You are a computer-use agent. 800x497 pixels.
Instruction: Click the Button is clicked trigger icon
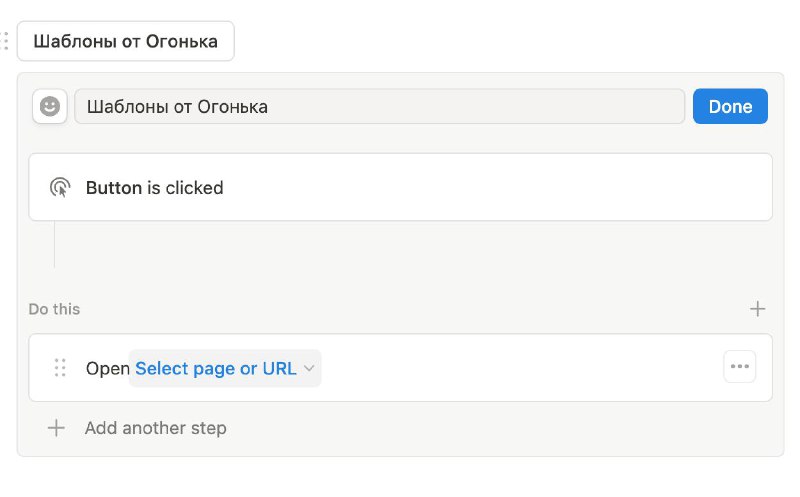(x=60, y=187)
